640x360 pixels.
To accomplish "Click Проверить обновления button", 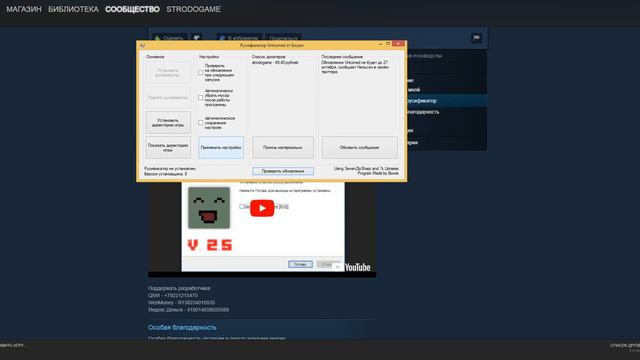I will click(283, 171).
